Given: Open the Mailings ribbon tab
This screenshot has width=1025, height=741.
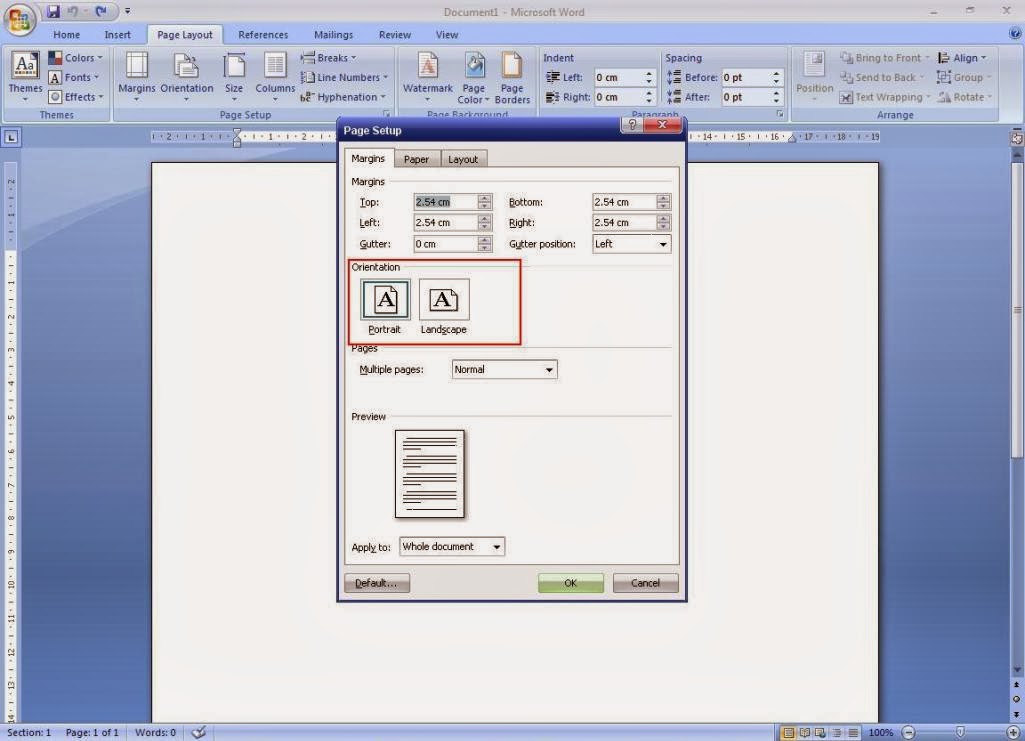Looking at the screenshot, I should click(333, 35).
